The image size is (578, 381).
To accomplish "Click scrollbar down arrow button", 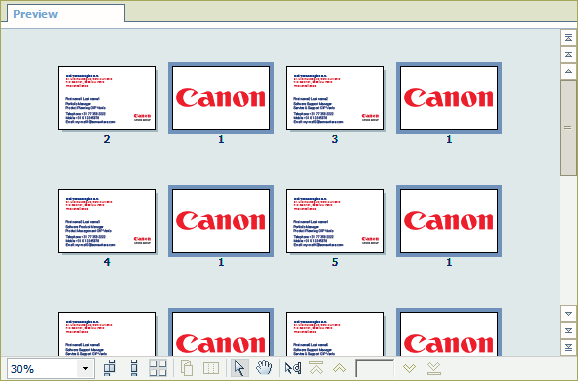I will [568, 314].
